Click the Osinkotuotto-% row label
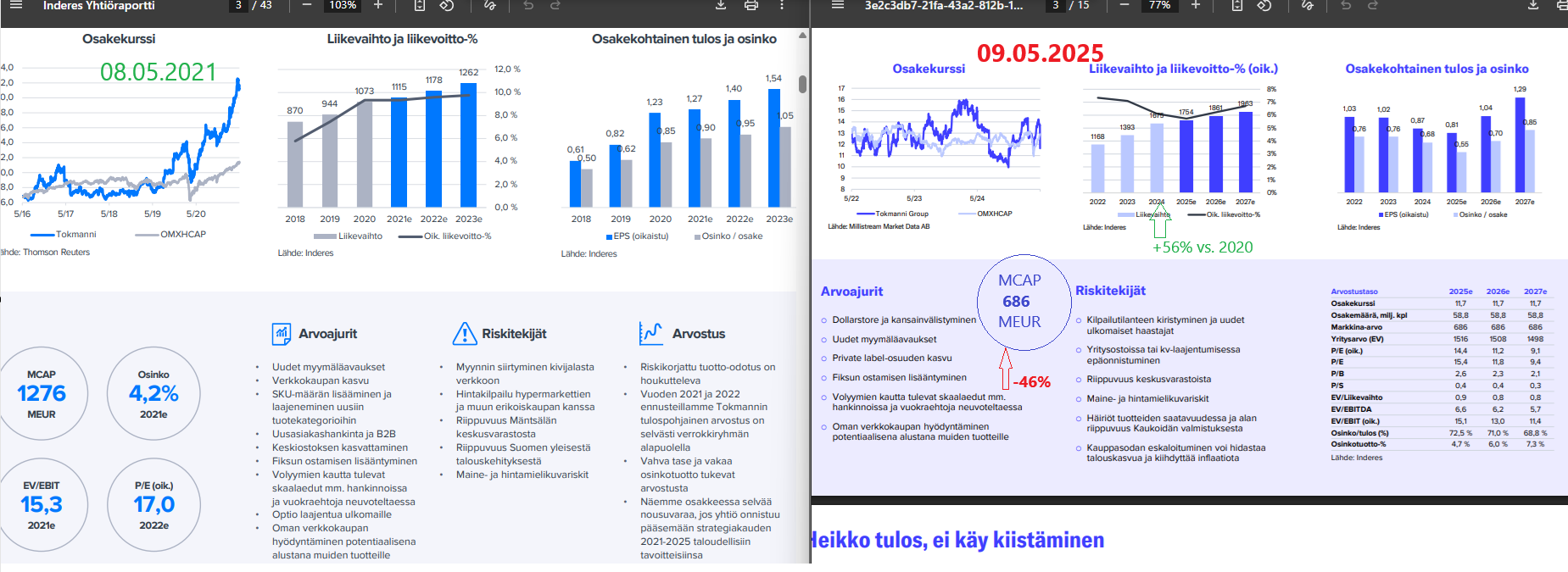Screen dimensions: 1568x572 (x=1359, y=444)
